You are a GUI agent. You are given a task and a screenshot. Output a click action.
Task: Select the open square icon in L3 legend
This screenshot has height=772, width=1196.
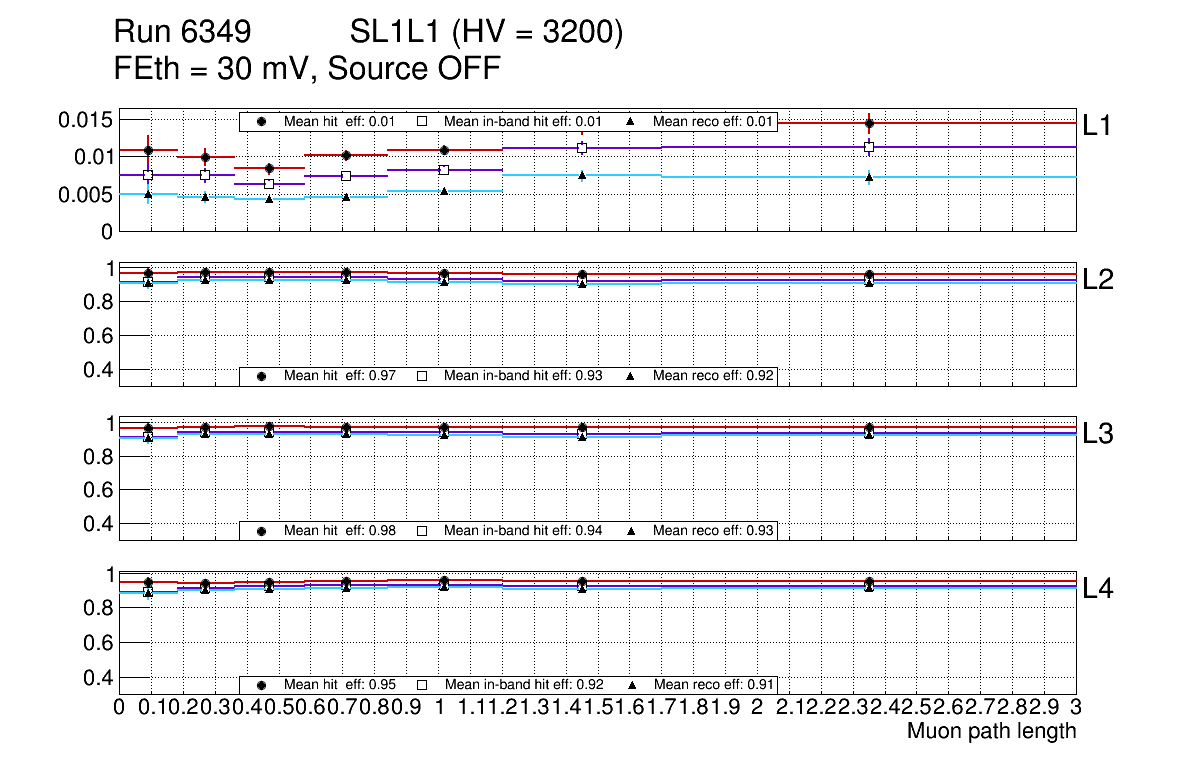[x=422, y=530]
